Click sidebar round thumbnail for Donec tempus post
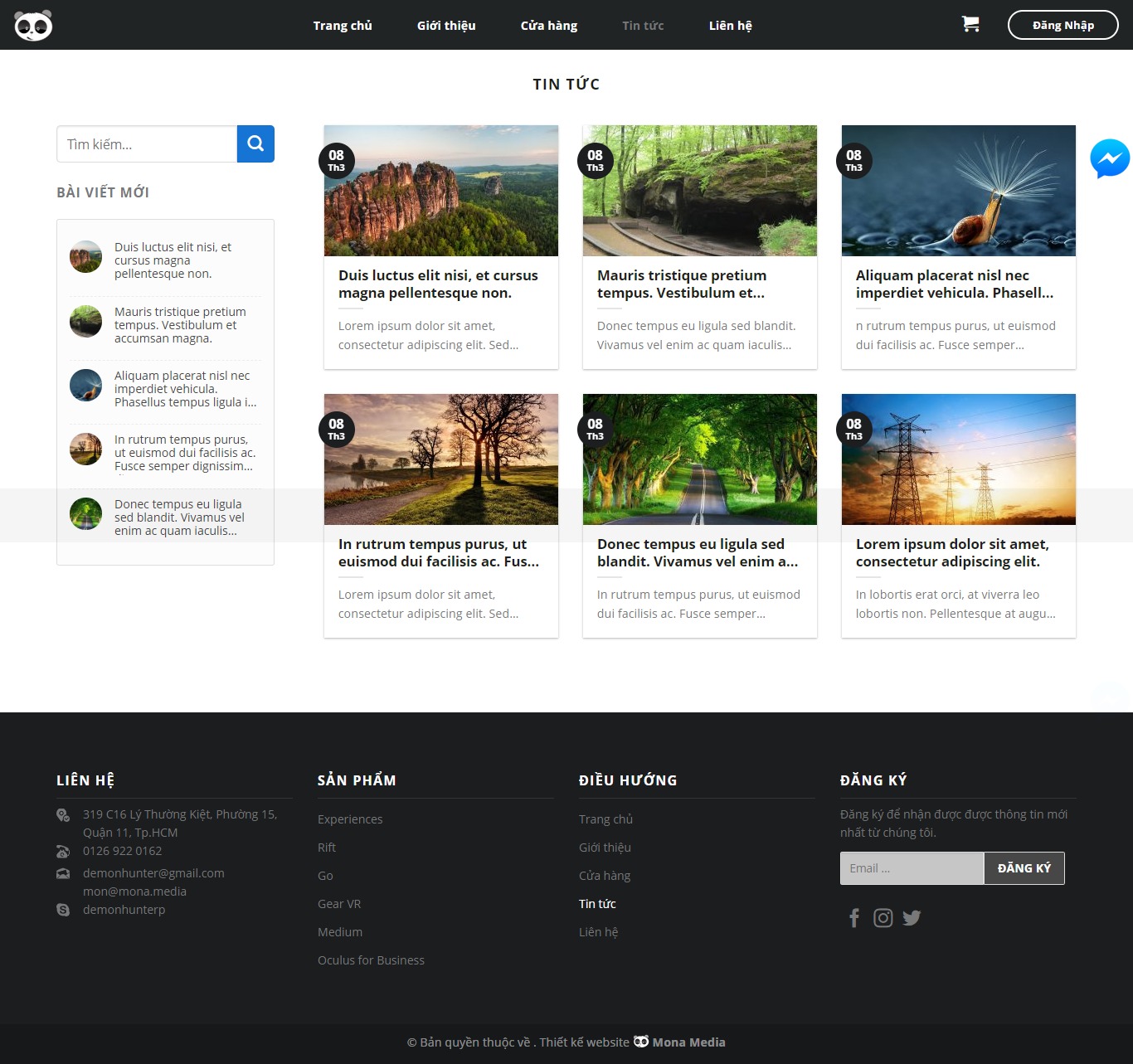Viewport: 1133px width, 1064px height. click(85, 514)
